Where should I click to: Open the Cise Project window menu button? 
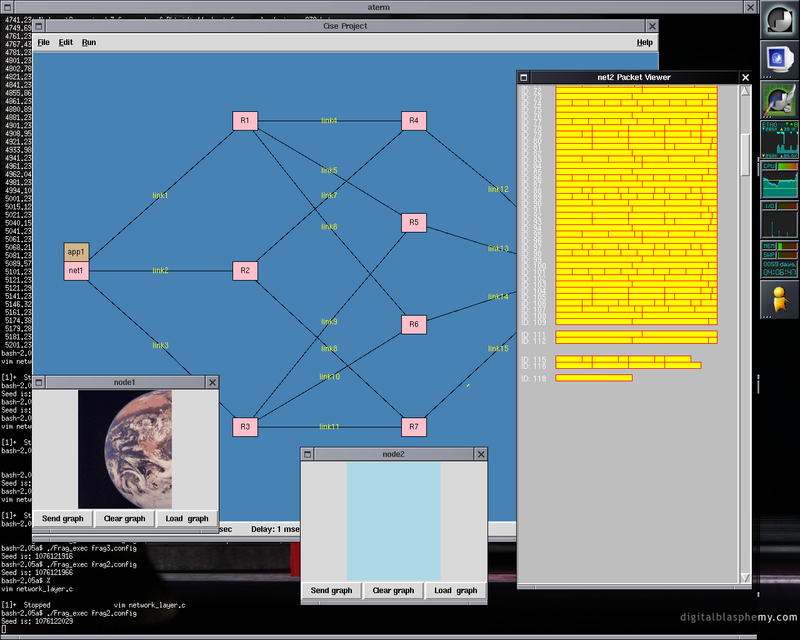(39, 26)
